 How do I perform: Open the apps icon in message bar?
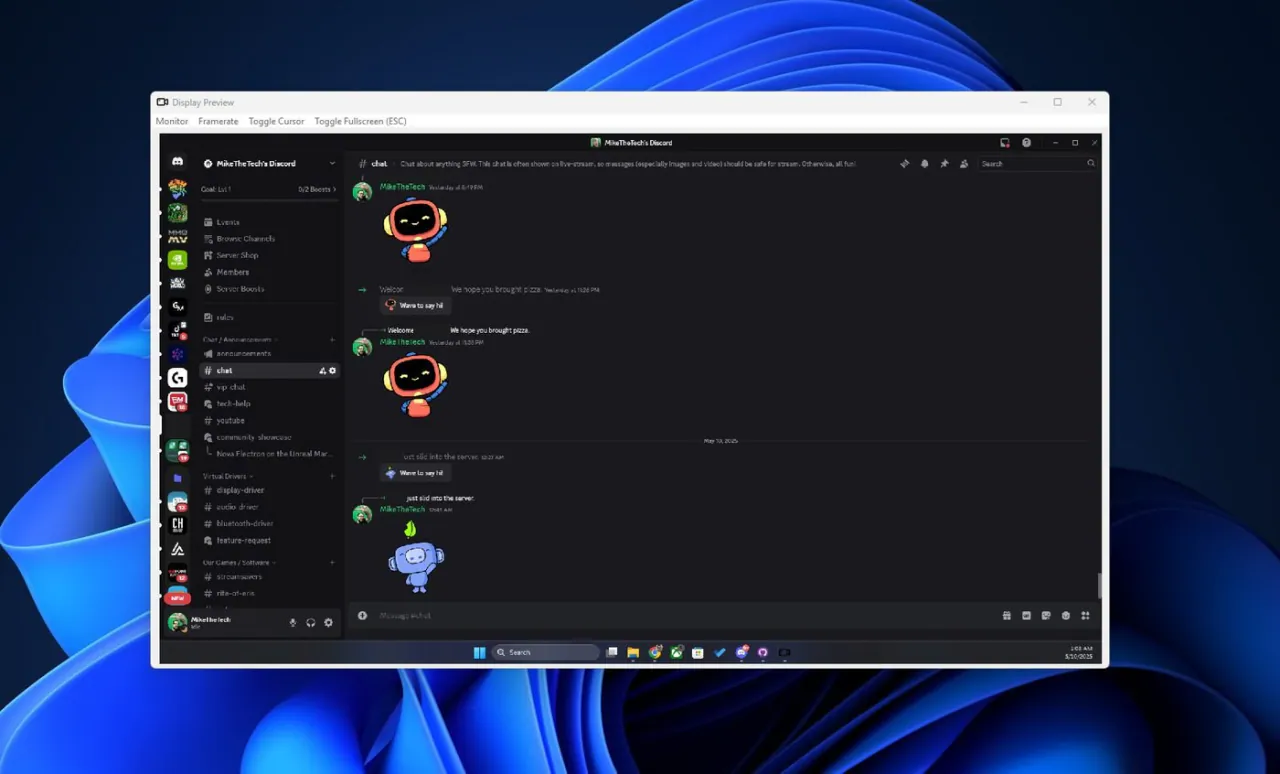(1085, 616)
